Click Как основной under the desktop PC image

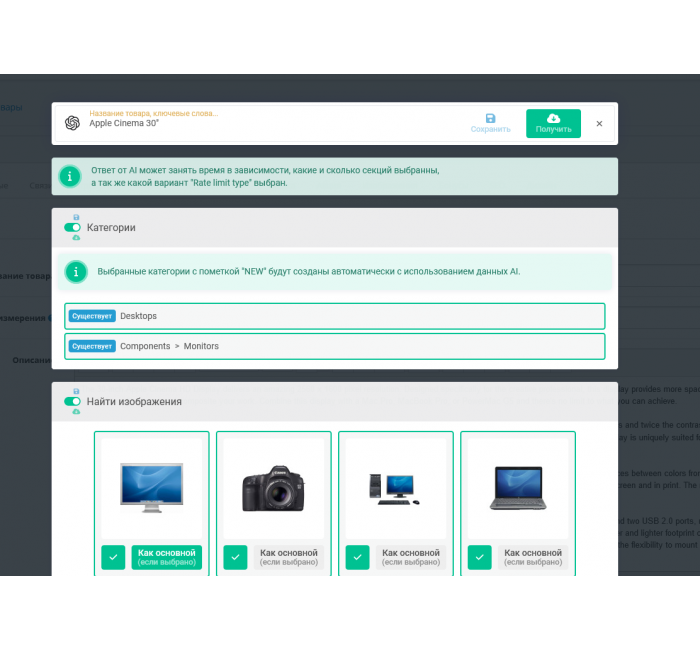pos(411,557)
